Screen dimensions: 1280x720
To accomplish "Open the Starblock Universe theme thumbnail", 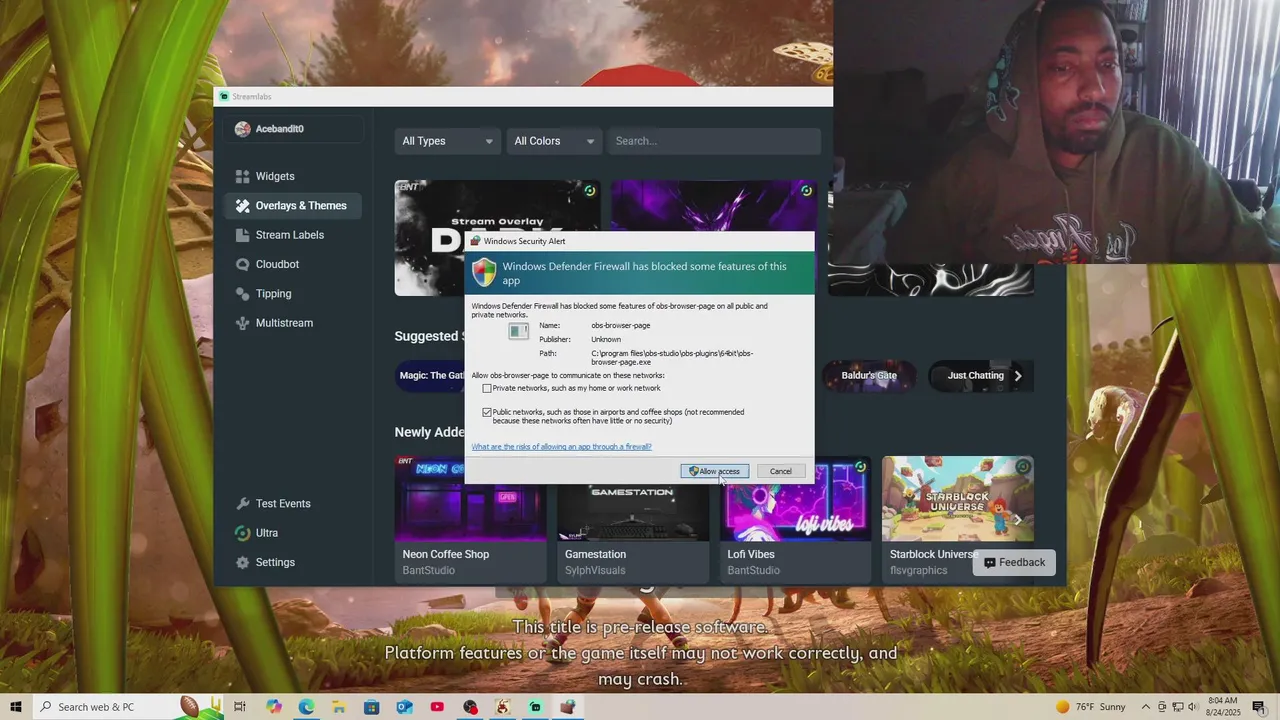I will click(958, 499).
